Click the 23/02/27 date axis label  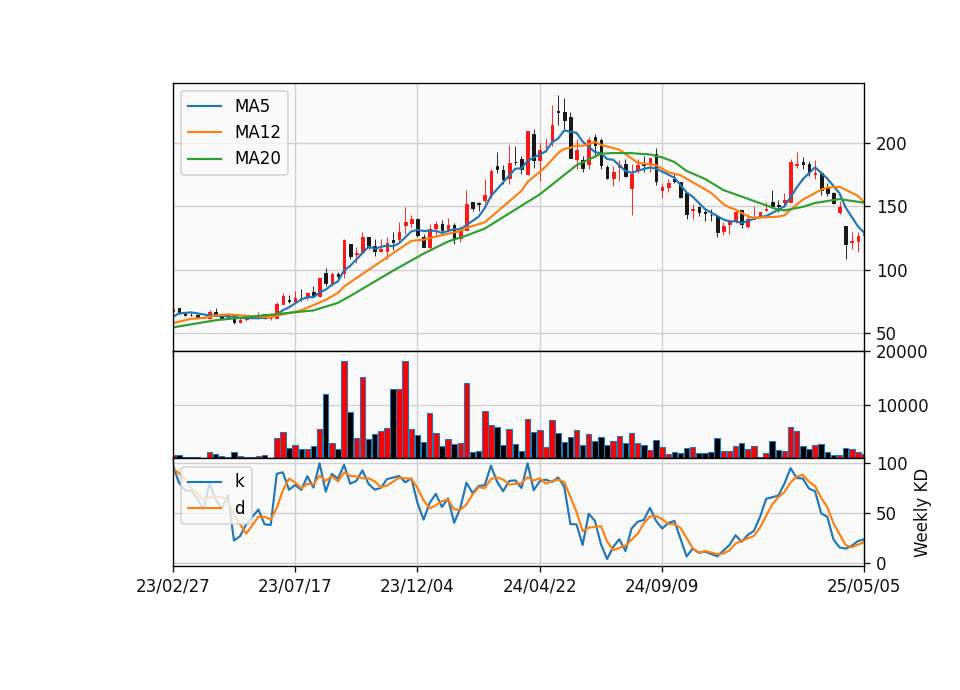click(x=173, y=586)
